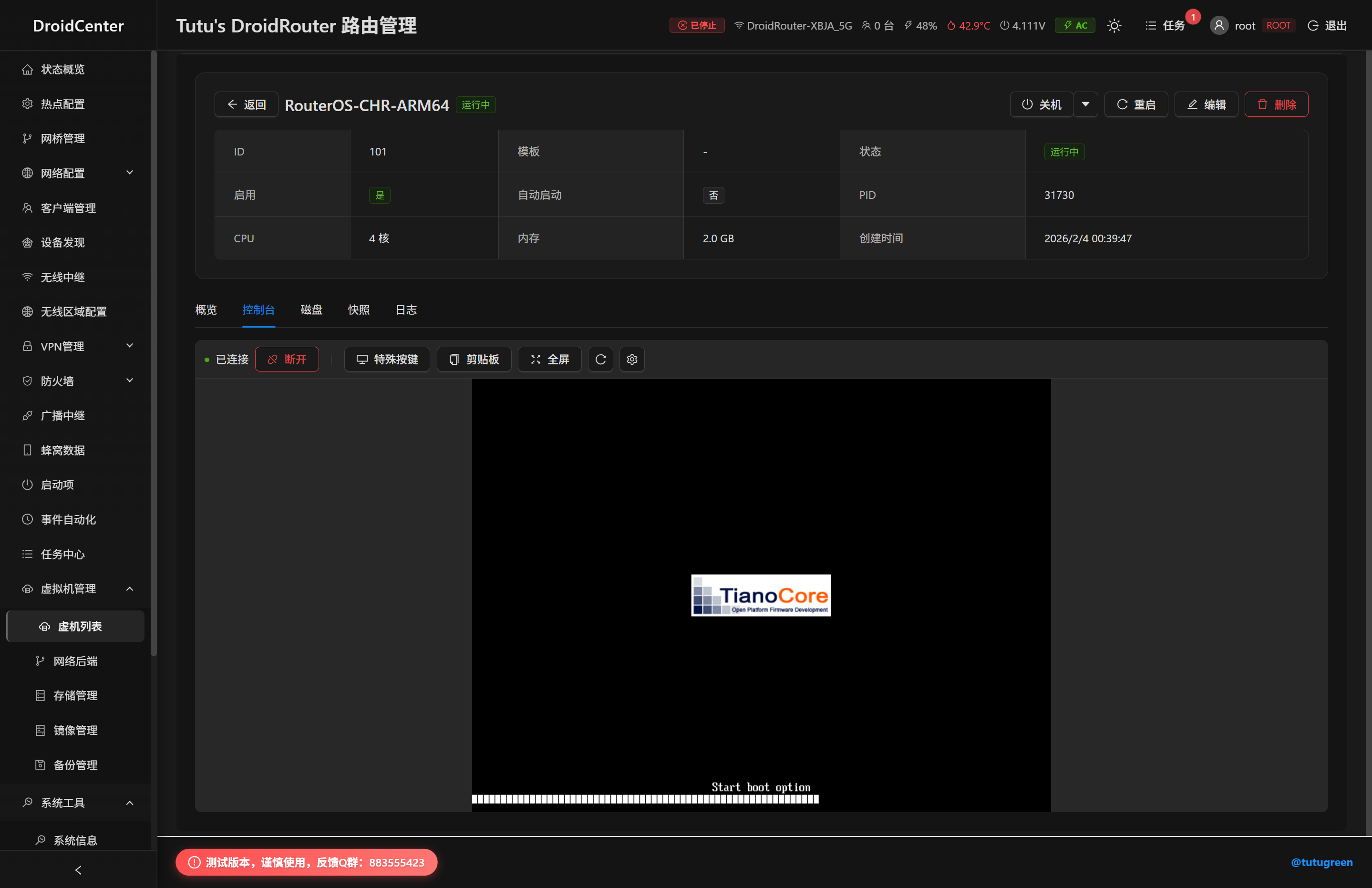The image size is (1372, 888).
Task: Switch to the 磁盘 tab
Action: (311, 310)
